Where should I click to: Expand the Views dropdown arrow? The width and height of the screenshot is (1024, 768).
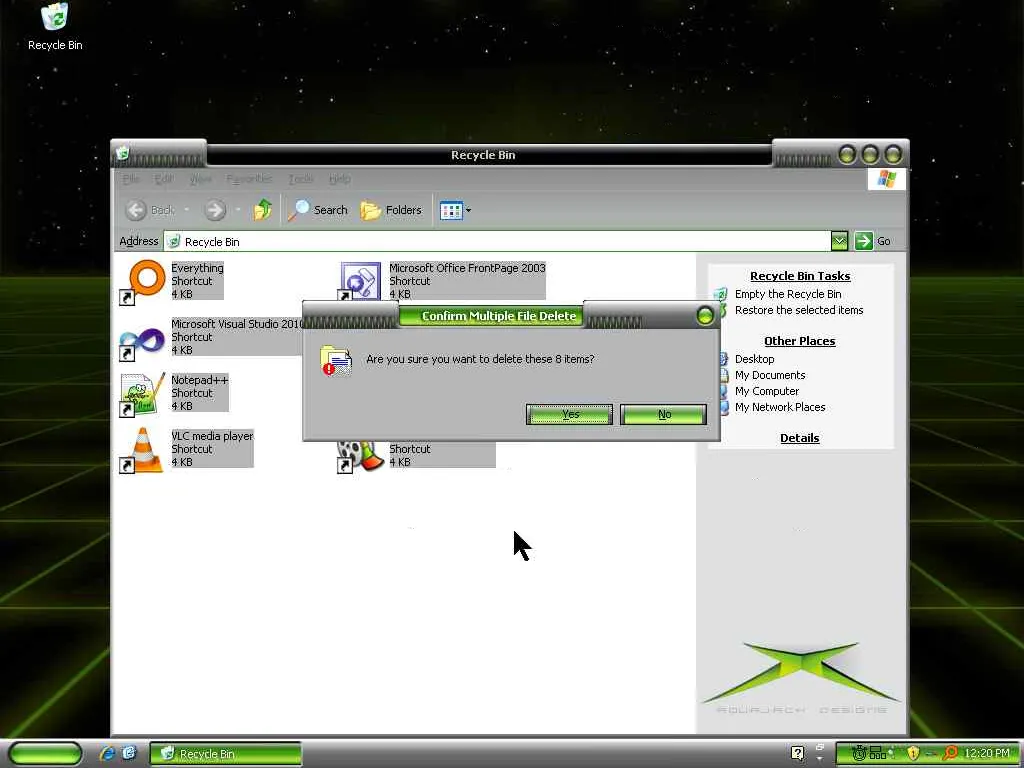468,210
